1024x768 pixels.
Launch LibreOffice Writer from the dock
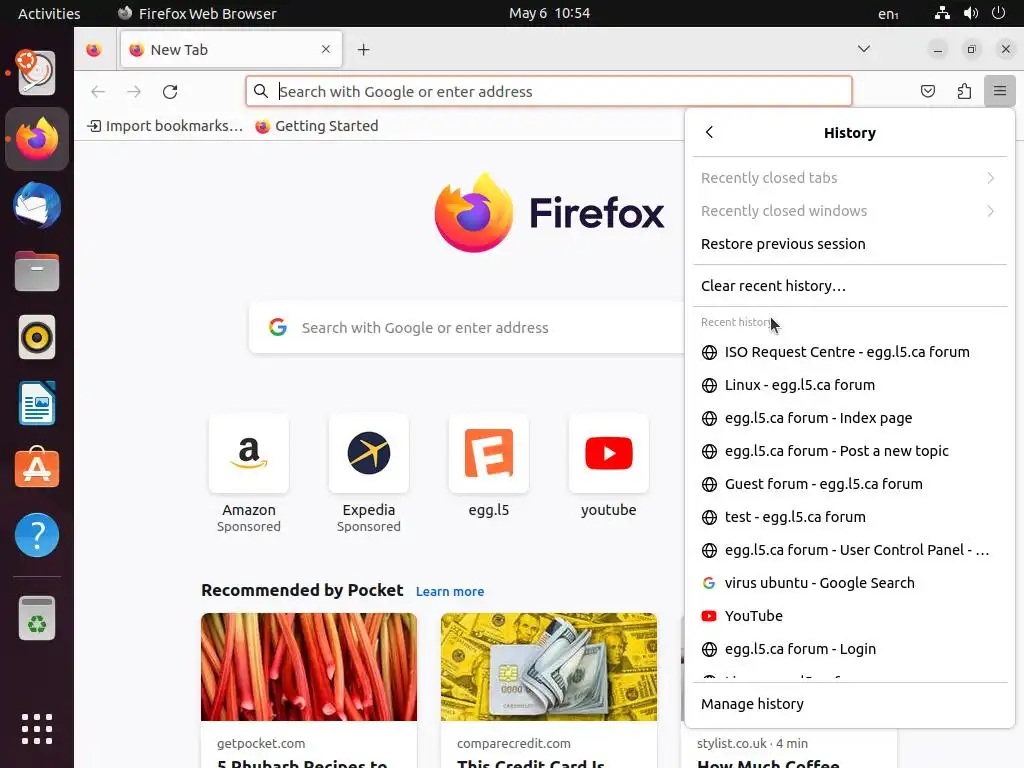[x=37, y=403]
